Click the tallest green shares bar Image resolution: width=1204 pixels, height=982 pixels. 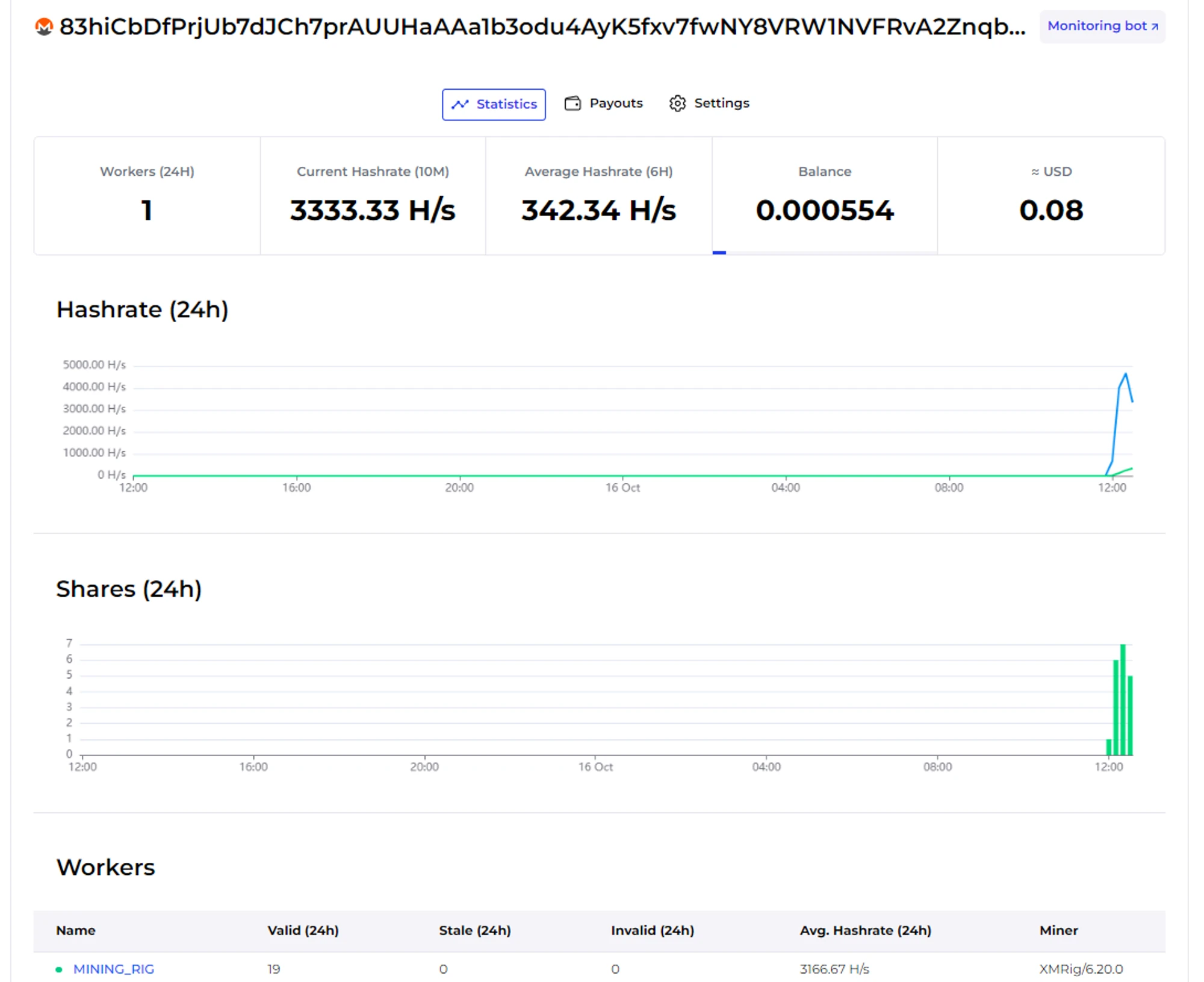click(1123, 698)
